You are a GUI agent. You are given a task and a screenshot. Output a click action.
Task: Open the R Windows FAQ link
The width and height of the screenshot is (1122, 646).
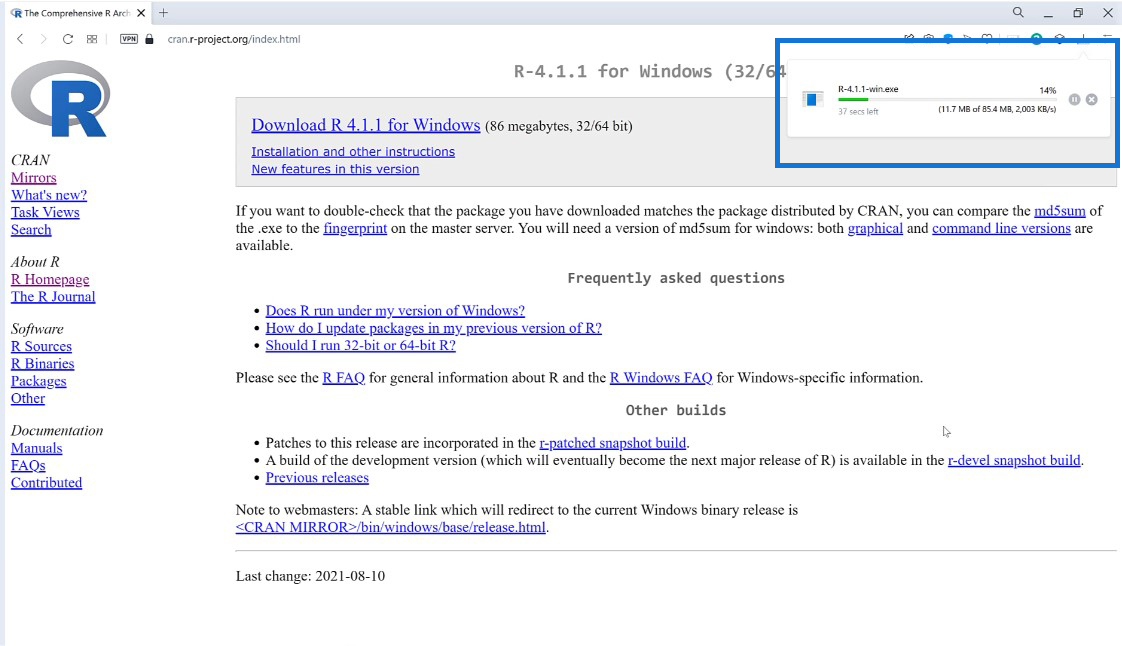[660, 377]
